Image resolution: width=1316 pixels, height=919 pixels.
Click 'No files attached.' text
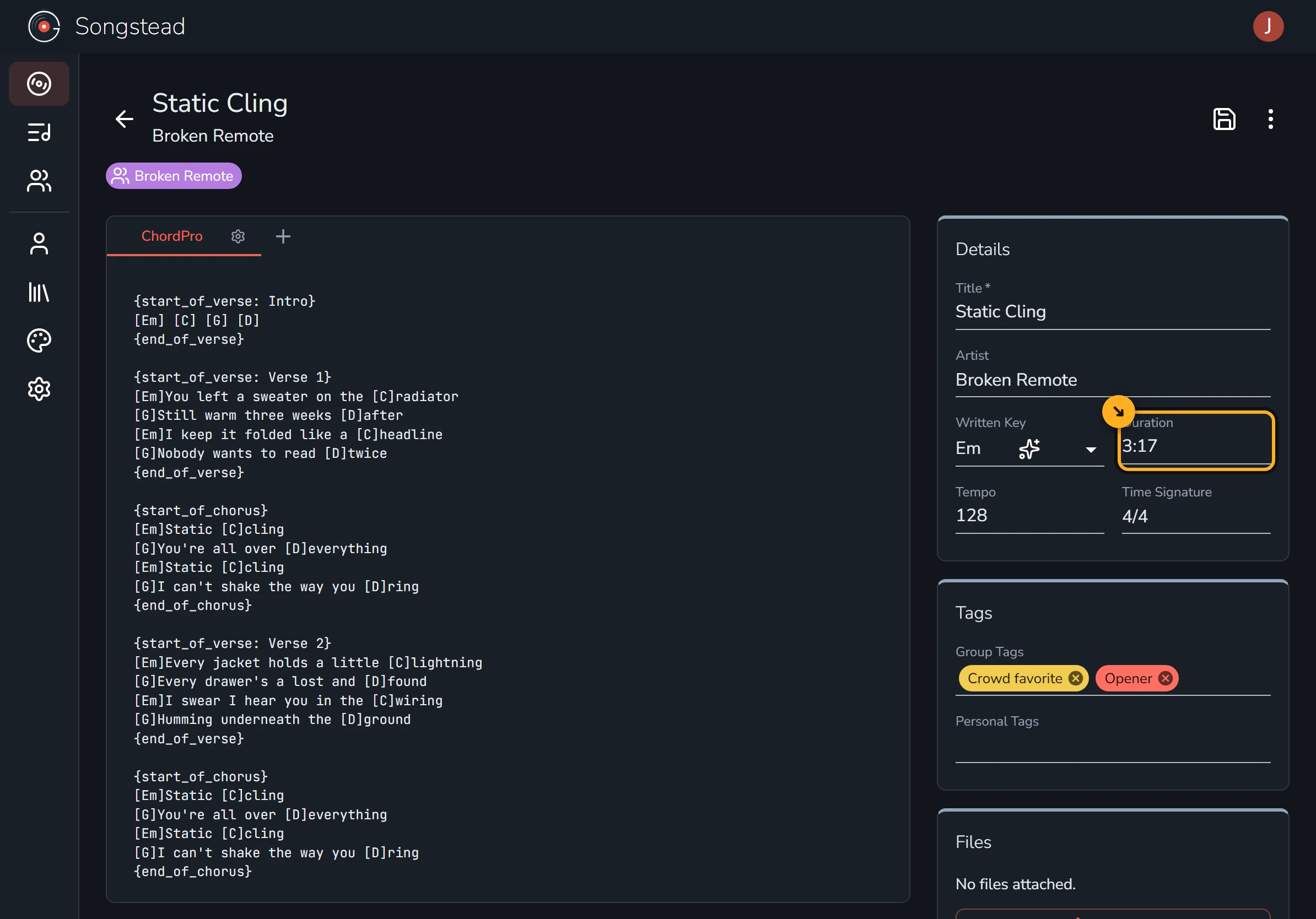[x=1015, y=884]
